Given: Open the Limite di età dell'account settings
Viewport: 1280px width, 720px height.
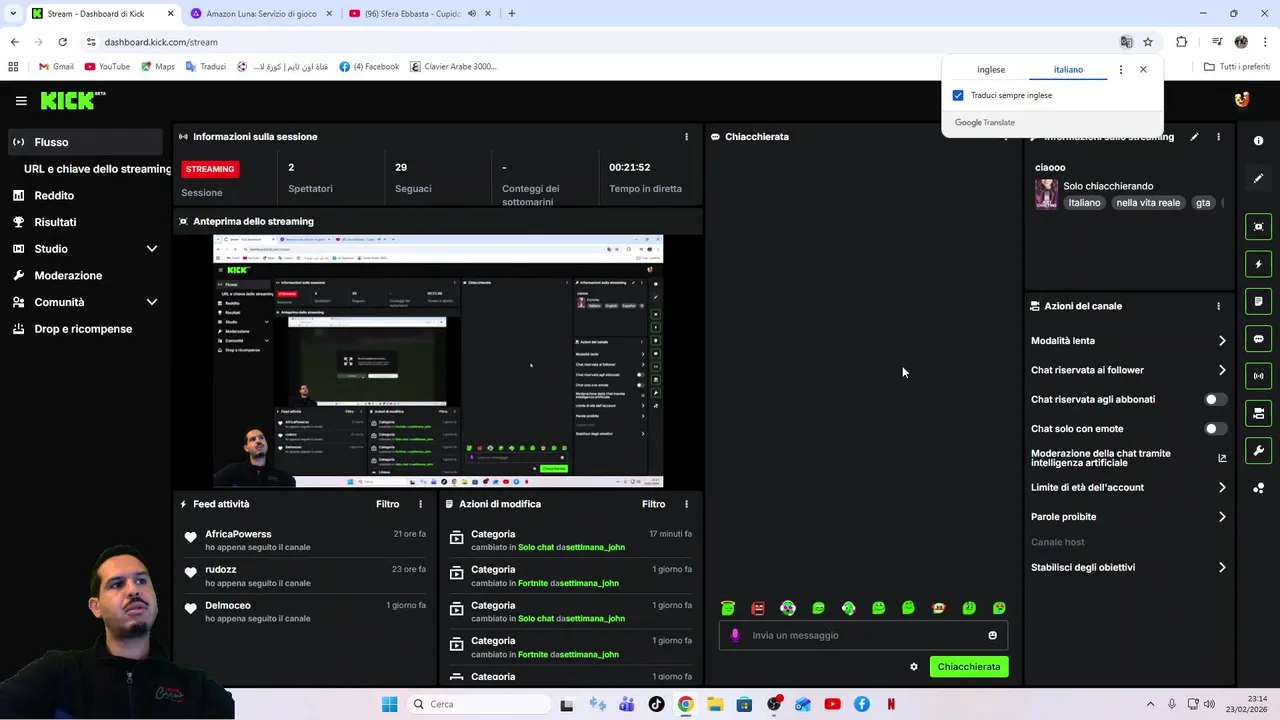Looking at the screenshot, I should click(1128, 488).
